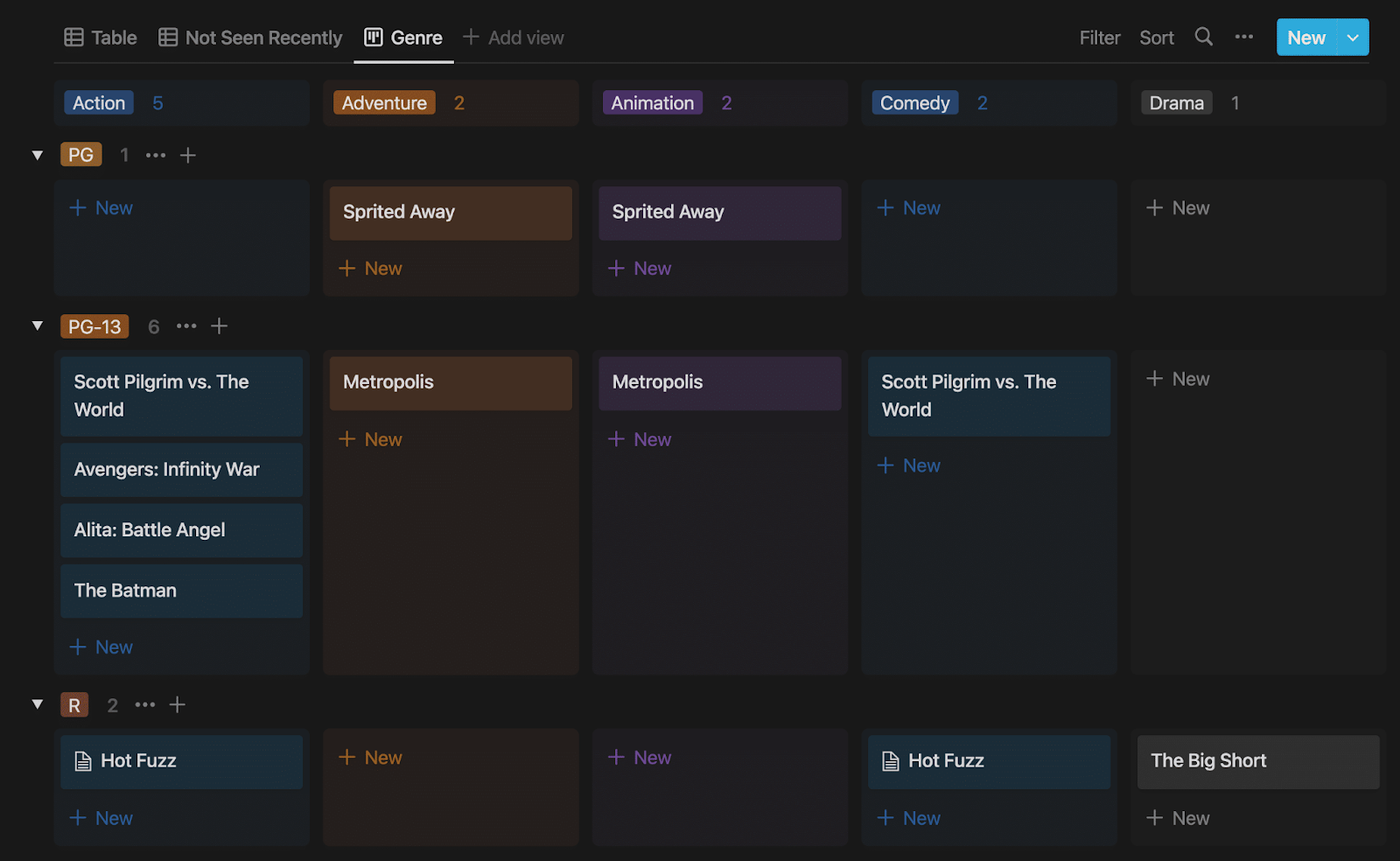Collapse the PG-13 group
Screen dimensions: 1400x861
[38, 326]
